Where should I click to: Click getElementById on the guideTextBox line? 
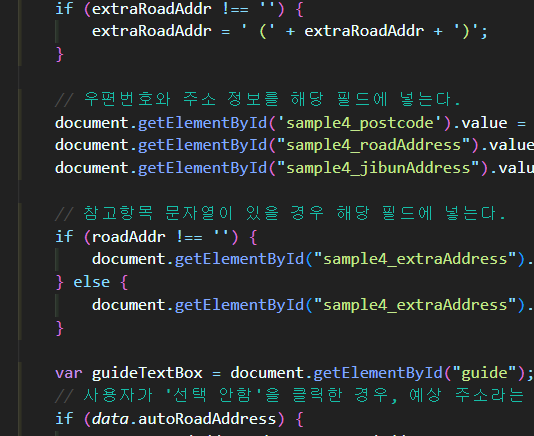[378, 373]
